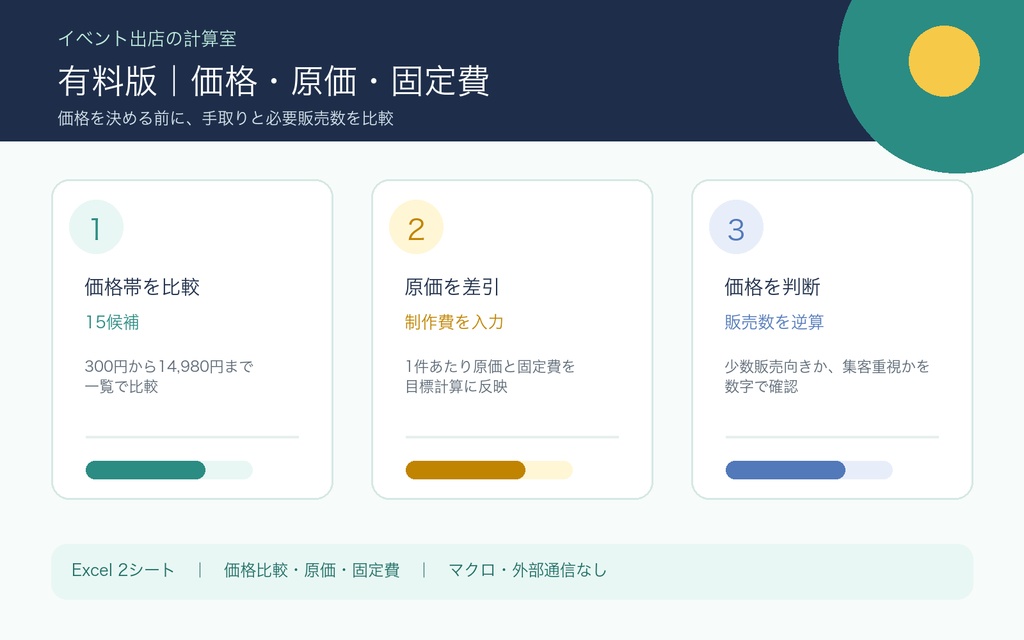Click the yellow sun circle in header
This screenshot has height=640, width=1024.
coord(944,61)
